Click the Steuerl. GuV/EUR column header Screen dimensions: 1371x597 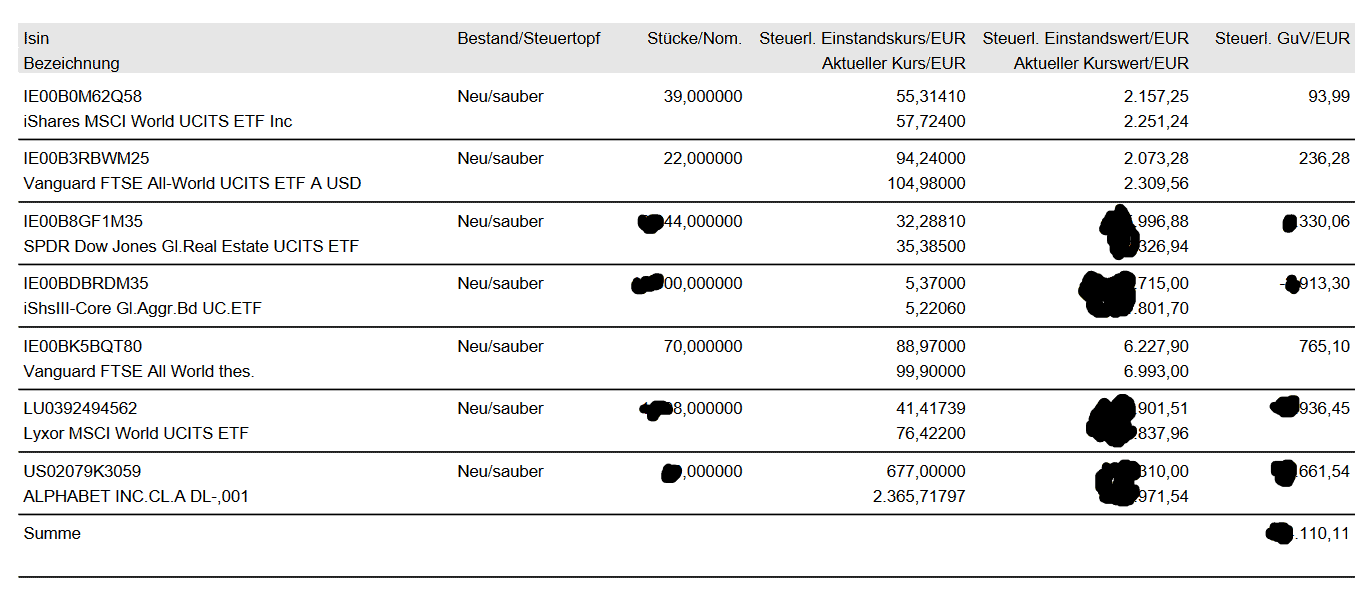(x=1282, y=39)
